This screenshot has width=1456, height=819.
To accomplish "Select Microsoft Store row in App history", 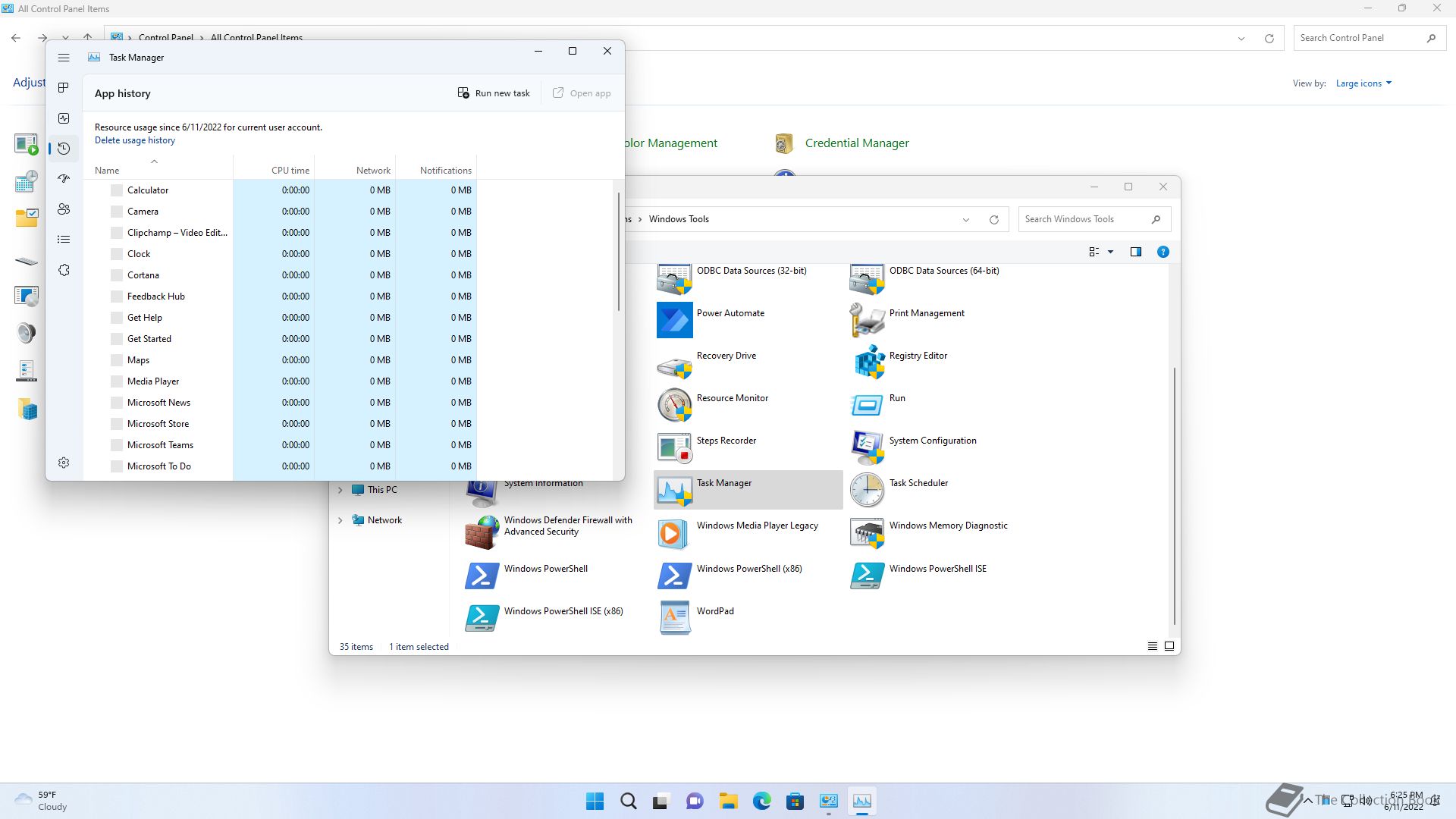I will click(281, 424).
